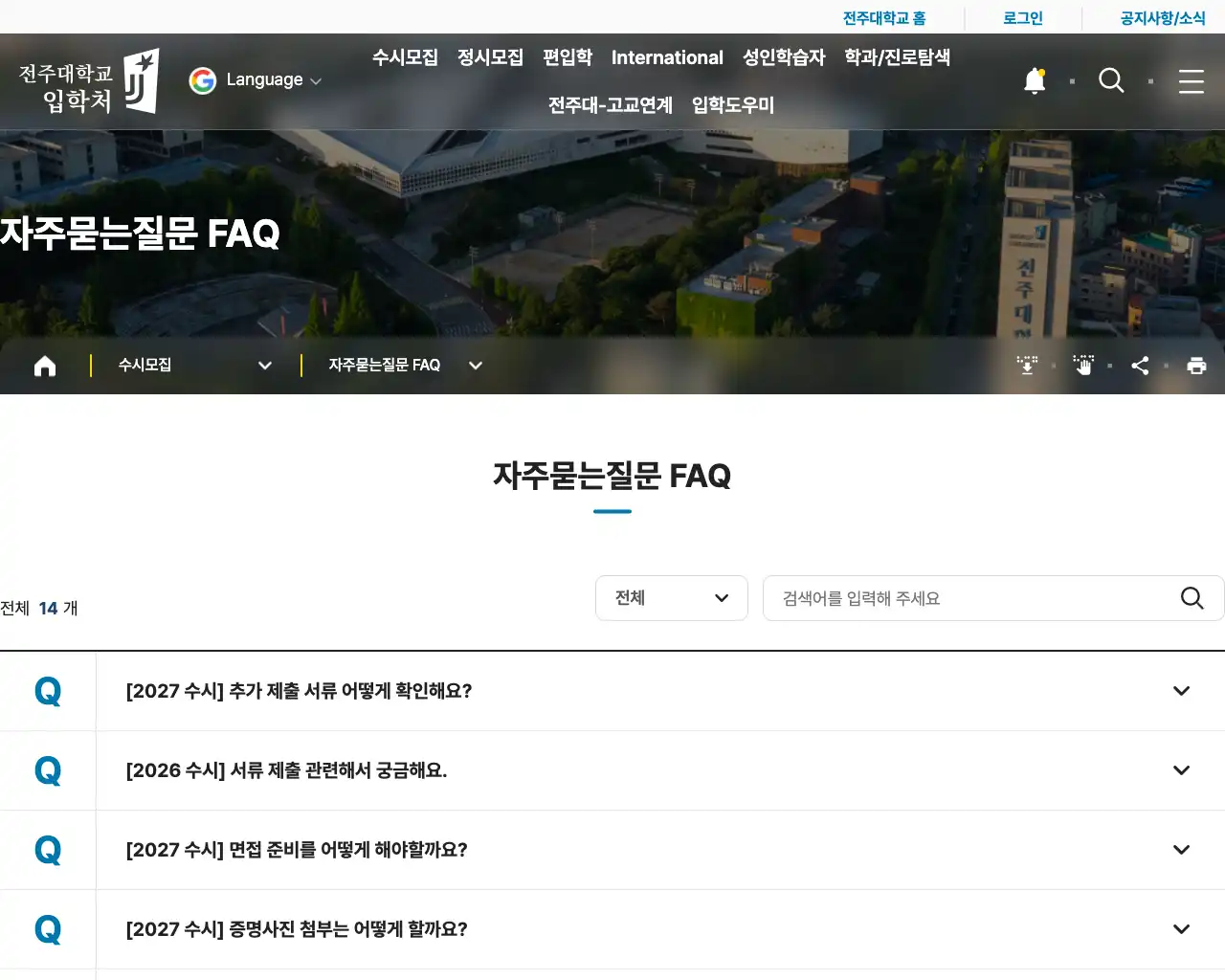Open the International menu
Screen dimensions: 1225x980
tap(667, 57)
